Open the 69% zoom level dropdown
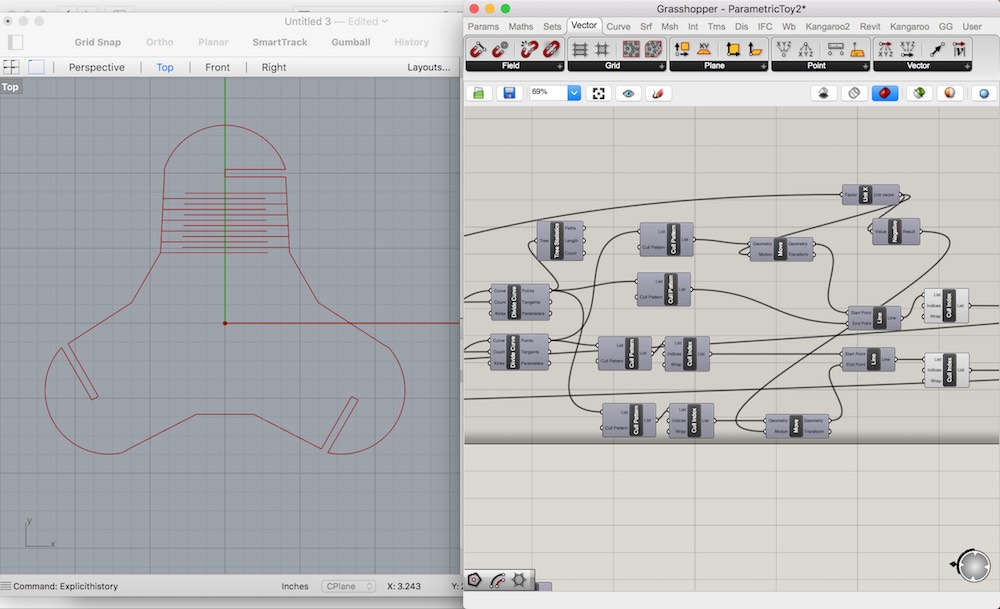 tap(574, 93)
